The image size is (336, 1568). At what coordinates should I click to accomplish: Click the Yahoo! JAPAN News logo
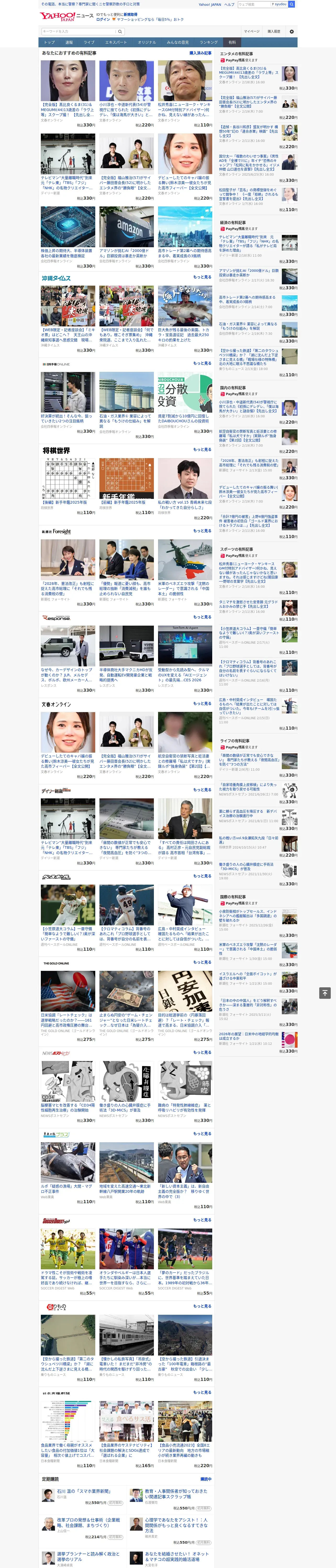[x=66, y=16]
